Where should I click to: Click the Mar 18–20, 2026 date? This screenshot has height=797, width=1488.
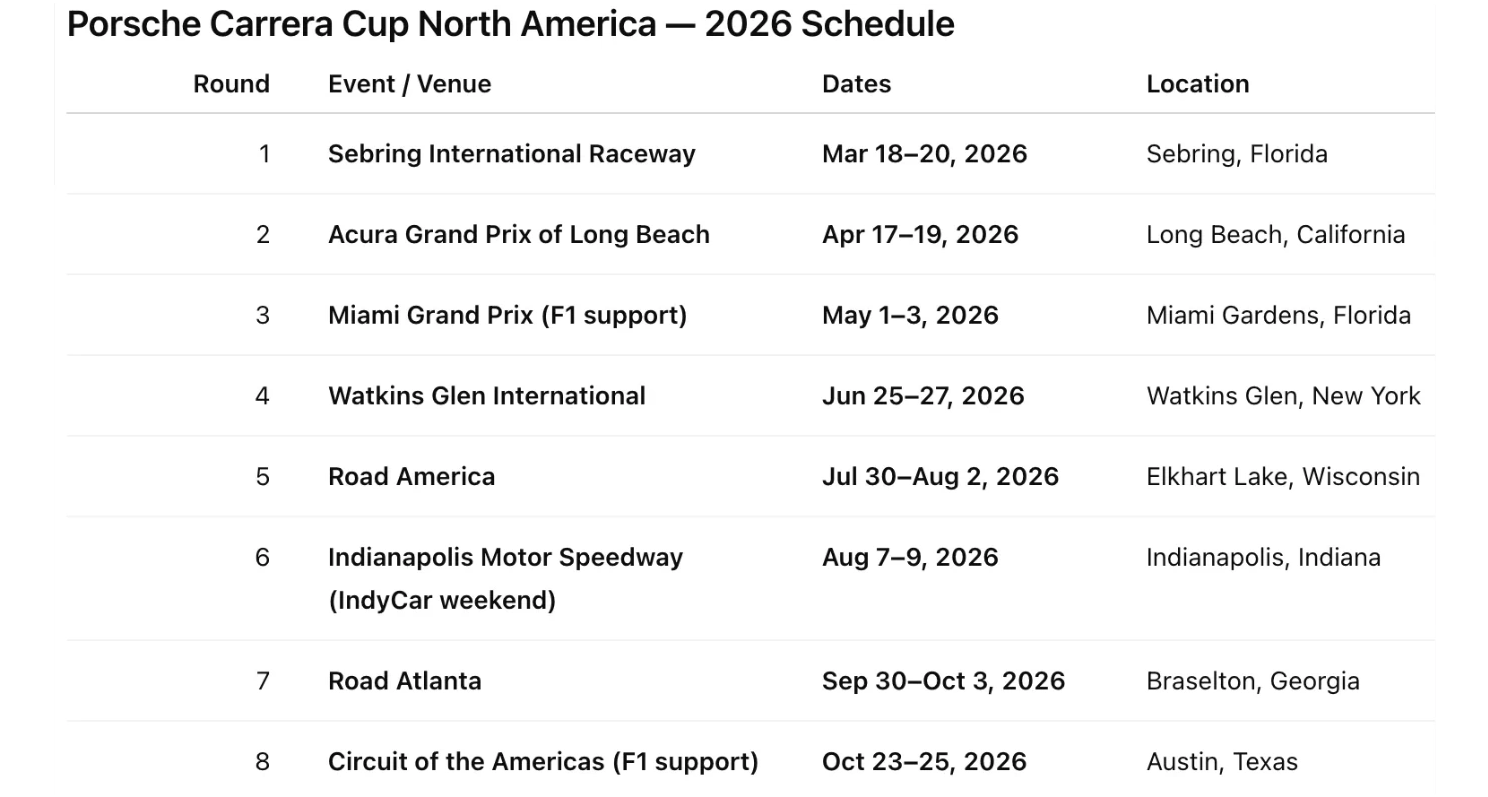pyautogui.click(x=924, y=154)
